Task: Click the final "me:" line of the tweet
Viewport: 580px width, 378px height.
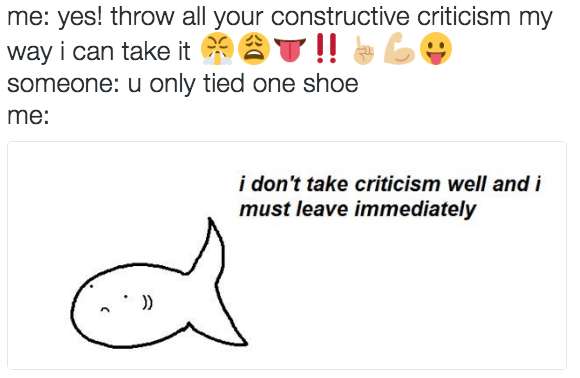Action: tap(28, 116)
